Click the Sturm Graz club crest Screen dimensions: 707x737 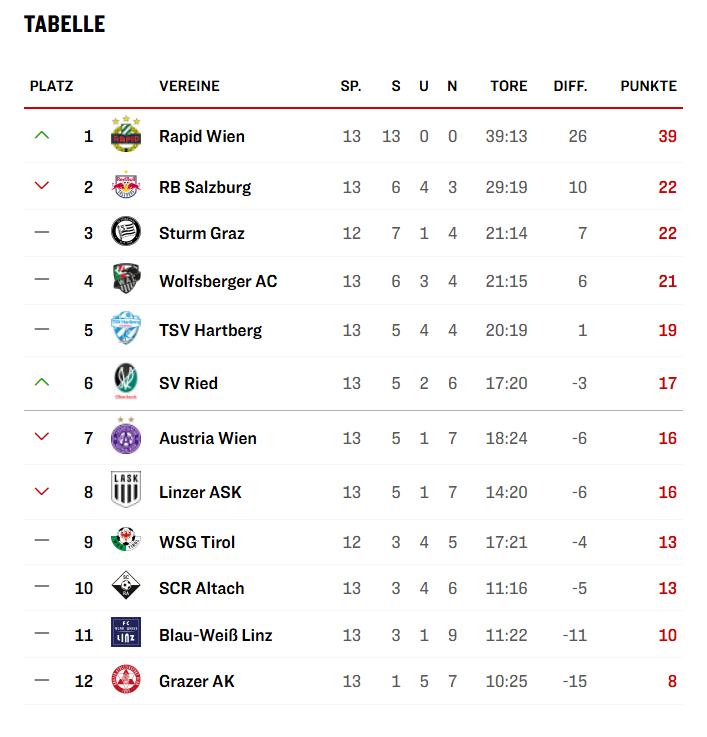point(125,233)
